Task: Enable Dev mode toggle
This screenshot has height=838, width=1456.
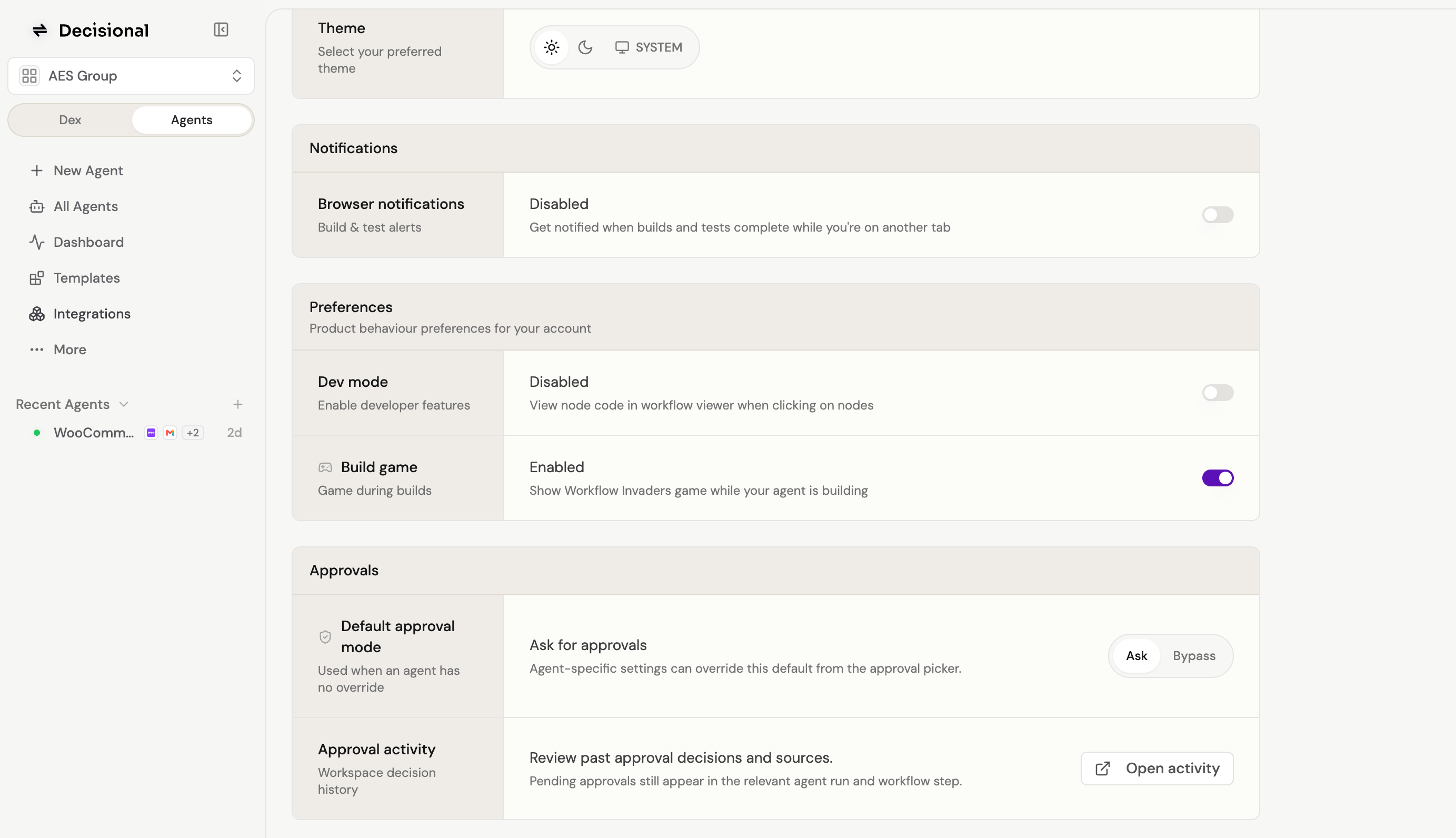Action: [1218, 393]
